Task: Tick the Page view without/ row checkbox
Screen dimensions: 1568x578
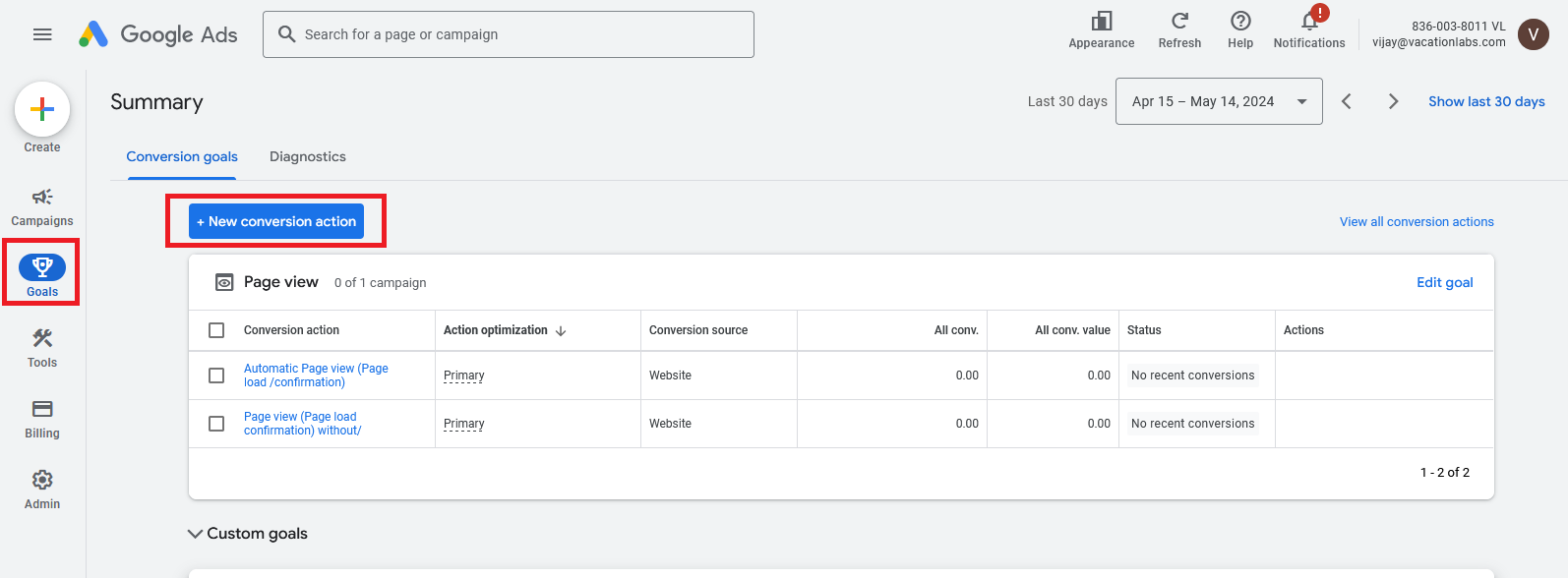Action: tap(216, 424)
